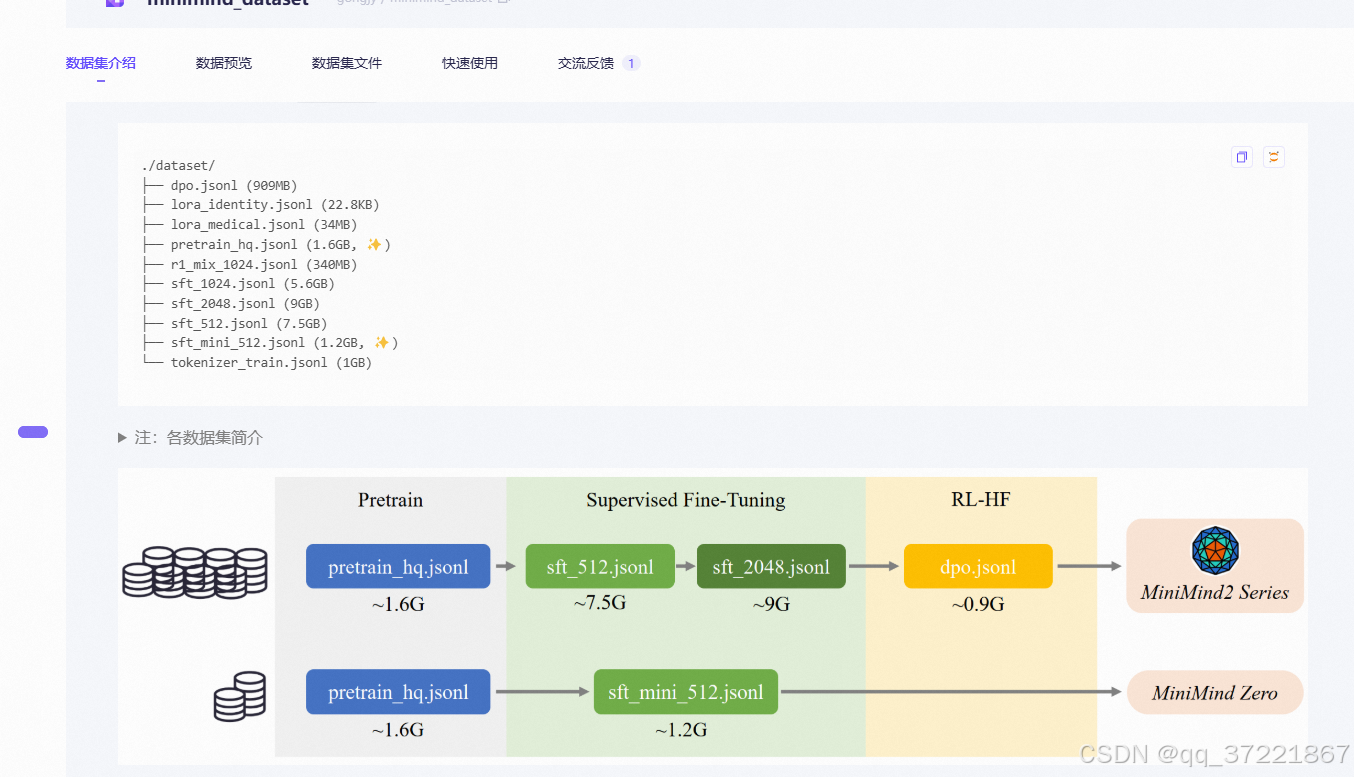Click the MiniMind Zero model badge
This screenshot has height=777, width=1354.
tap(1215, 692)
